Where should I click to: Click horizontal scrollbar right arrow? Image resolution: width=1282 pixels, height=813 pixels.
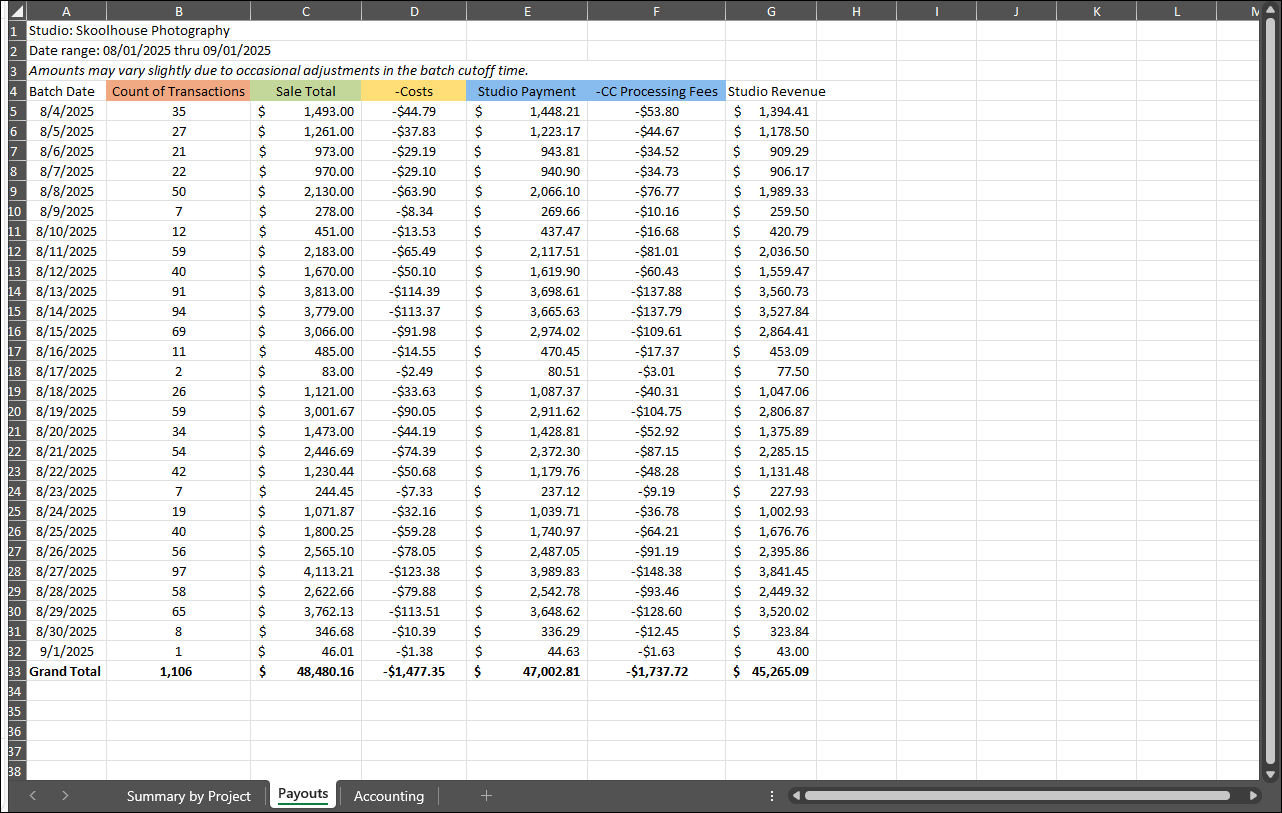pos(1254,796)
